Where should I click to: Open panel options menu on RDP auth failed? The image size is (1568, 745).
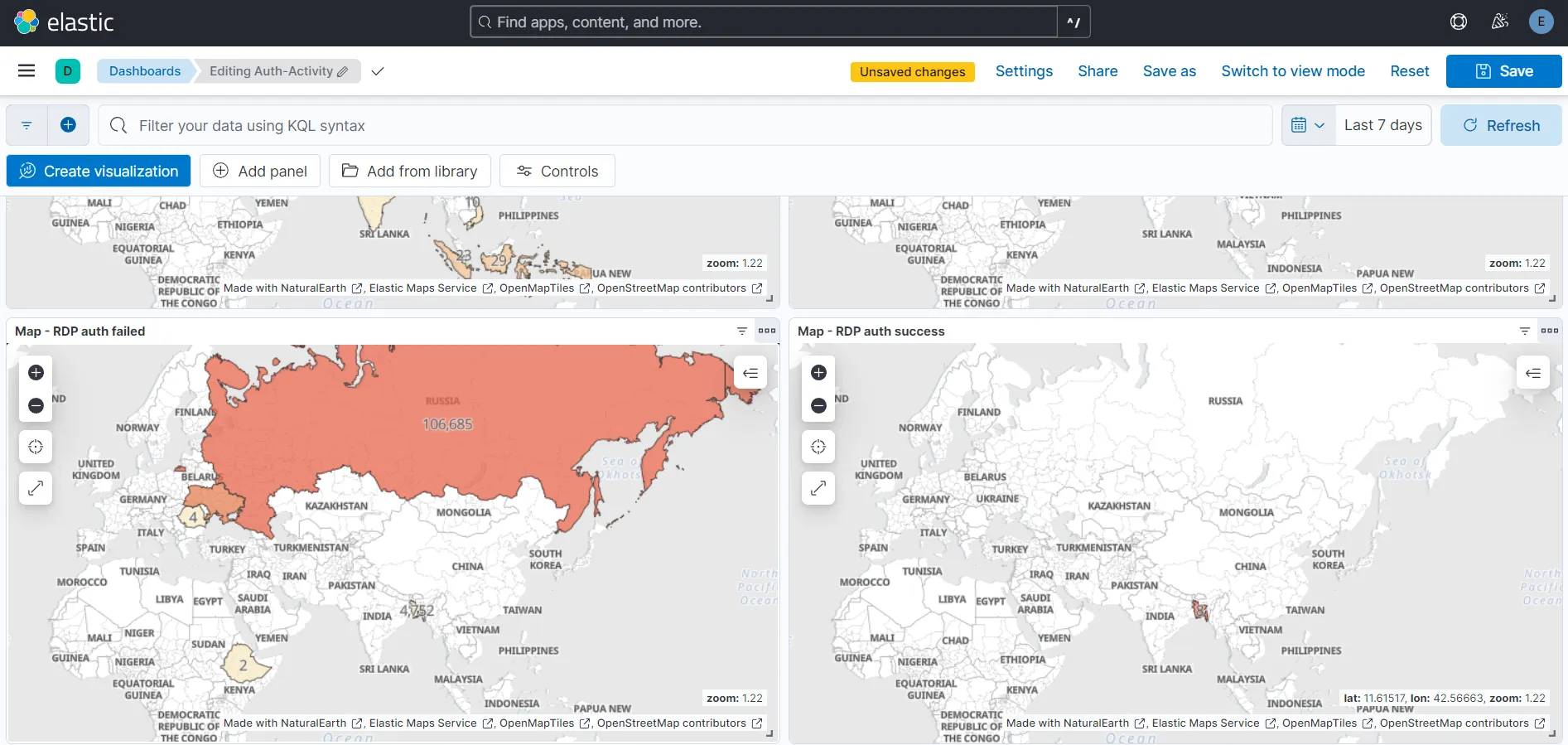[767, 331]
